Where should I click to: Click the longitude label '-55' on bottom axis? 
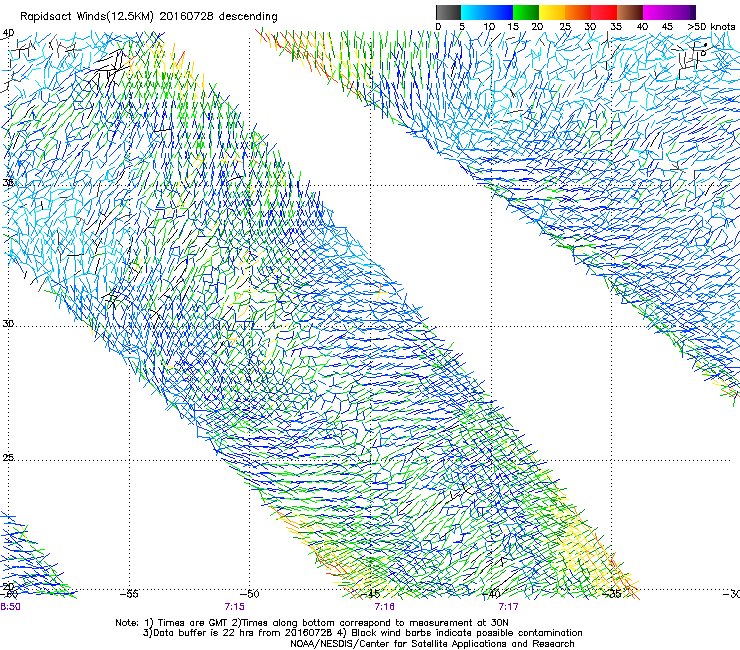pos(129,594)
